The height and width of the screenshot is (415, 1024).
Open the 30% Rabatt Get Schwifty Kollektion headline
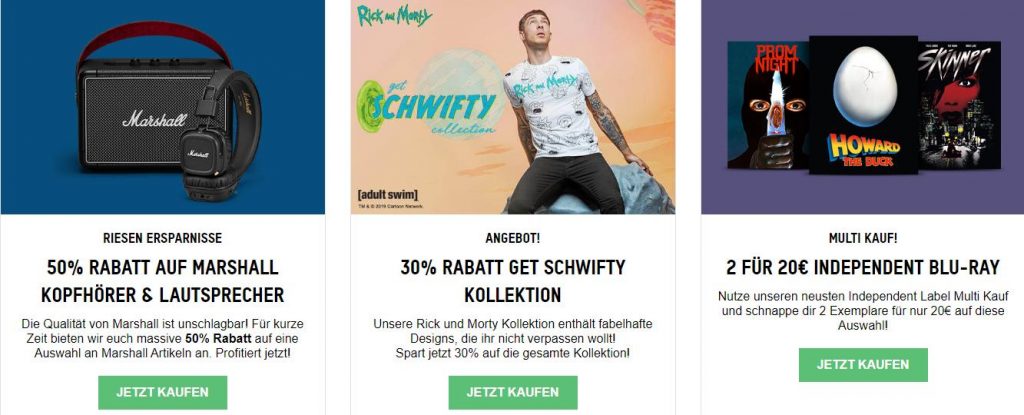pyautogui.click(x=513, y=281)
